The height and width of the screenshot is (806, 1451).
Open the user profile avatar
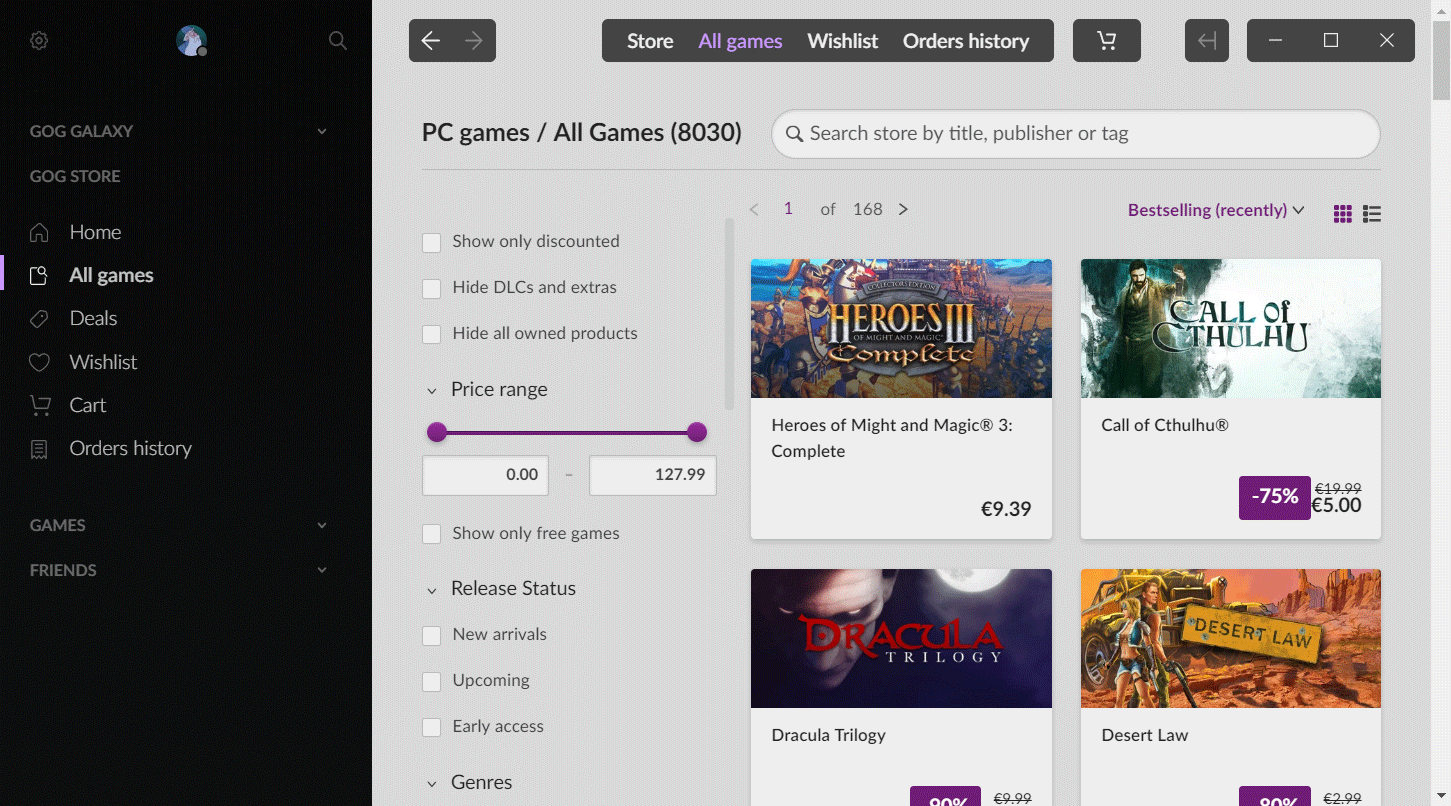click(x=191, y=41)
